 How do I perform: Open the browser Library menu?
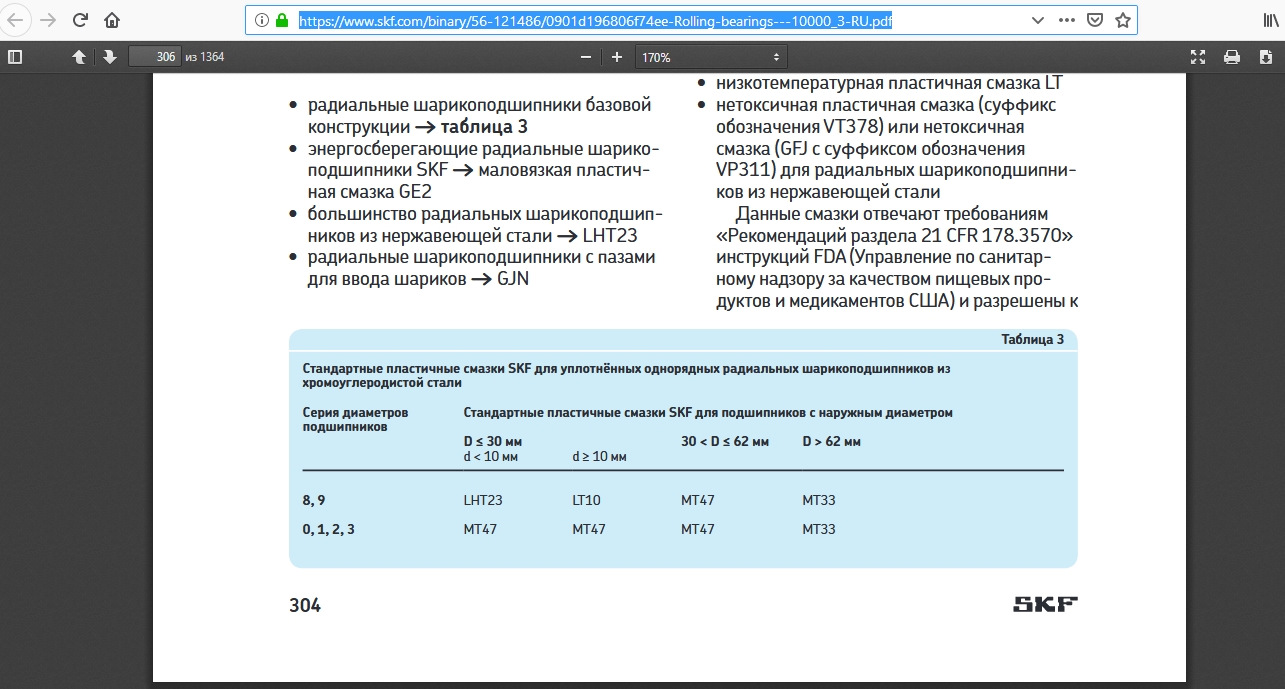(x=1263, y=20)
